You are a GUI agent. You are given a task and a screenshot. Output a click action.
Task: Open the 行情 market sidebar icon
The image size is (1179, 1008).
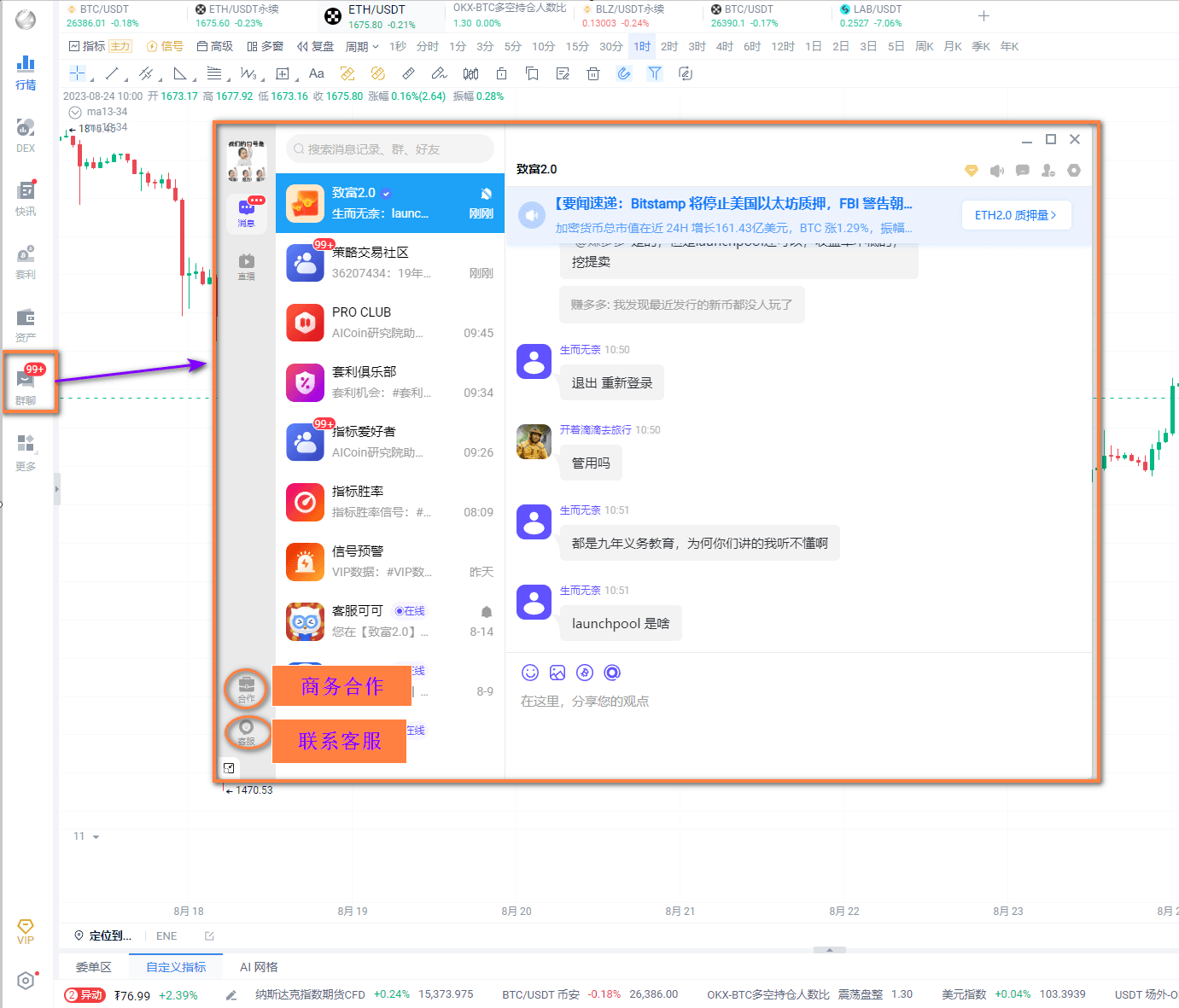[26, 73]
